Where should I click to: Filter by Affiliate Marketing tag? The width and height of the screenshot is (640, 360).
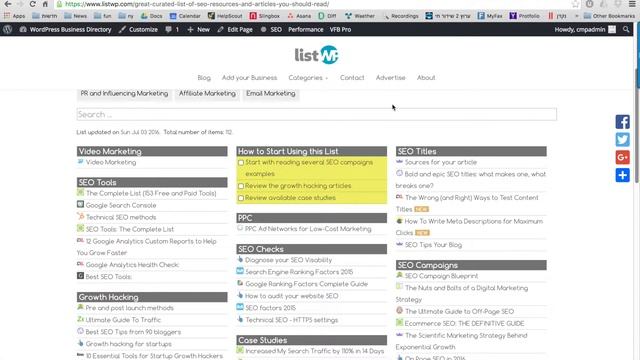pyautogui.click(x=207, y=94)
